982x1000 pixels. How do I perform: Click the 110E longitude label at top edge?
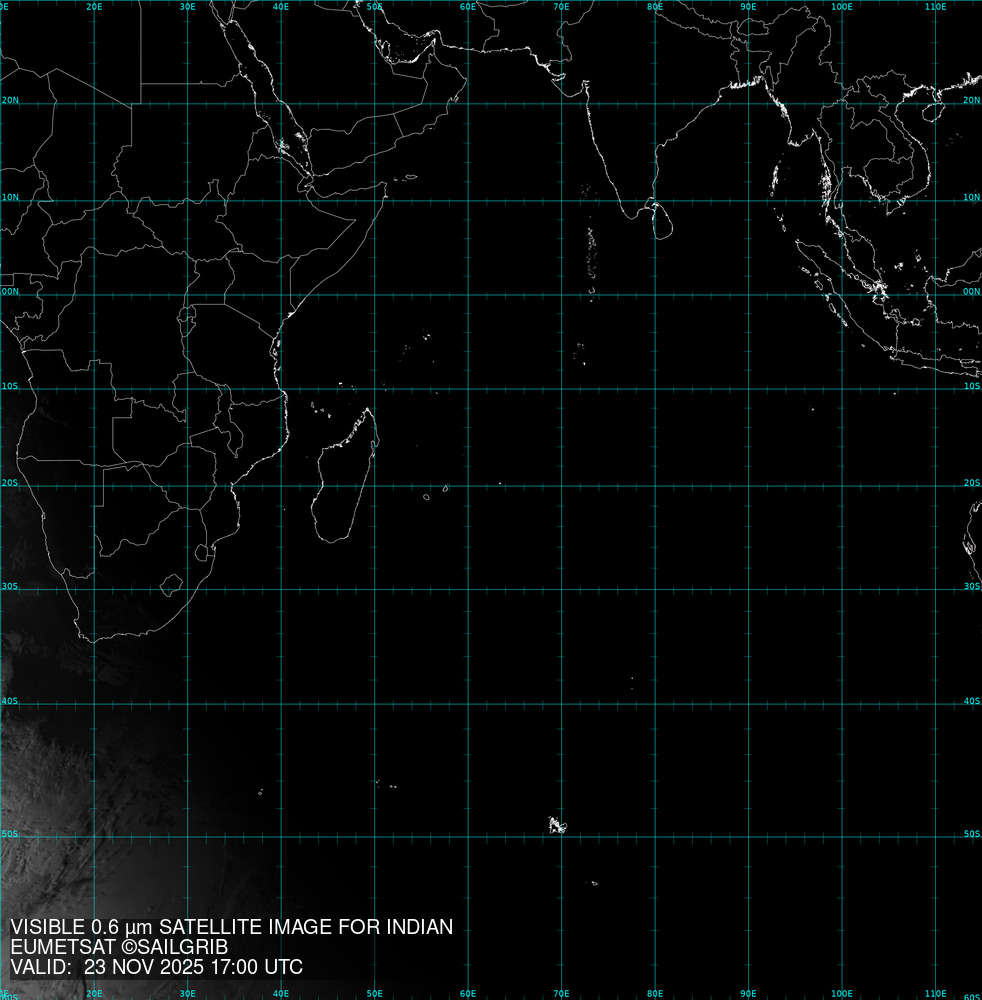click(935, 7)
